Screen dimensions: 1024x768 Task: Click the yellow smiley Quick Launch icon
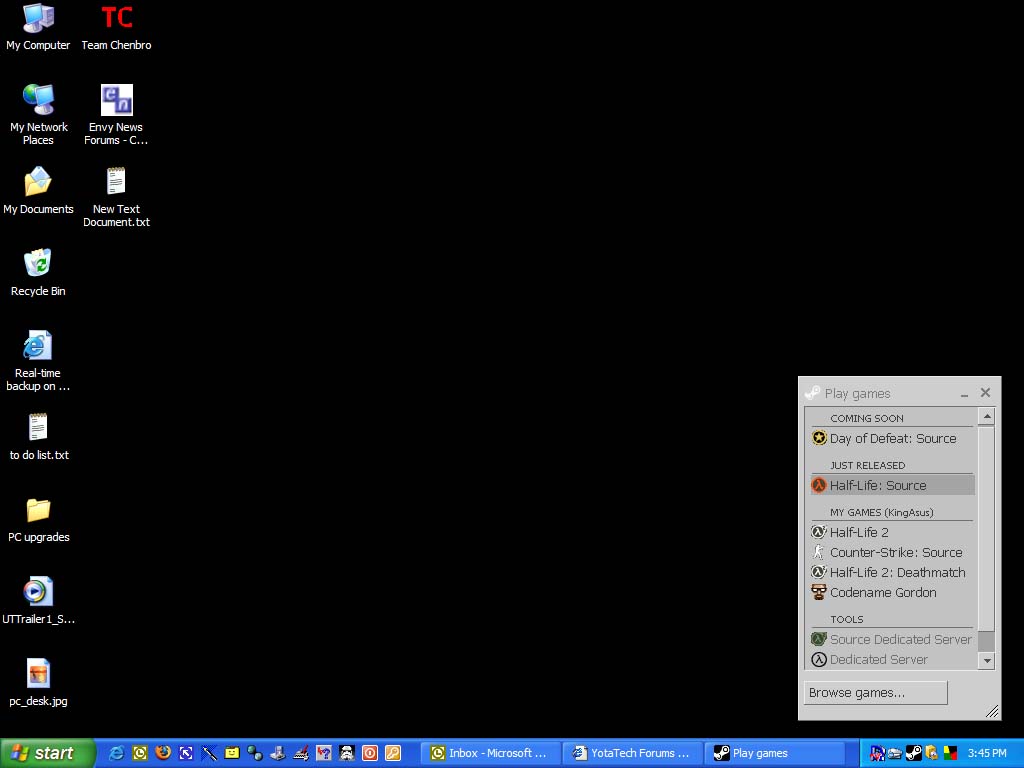click(232, 753)
